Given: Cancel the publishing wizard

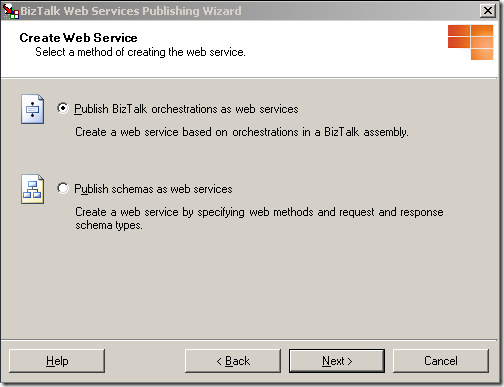Looking at the screenshot, I should [x=441, y=361].
